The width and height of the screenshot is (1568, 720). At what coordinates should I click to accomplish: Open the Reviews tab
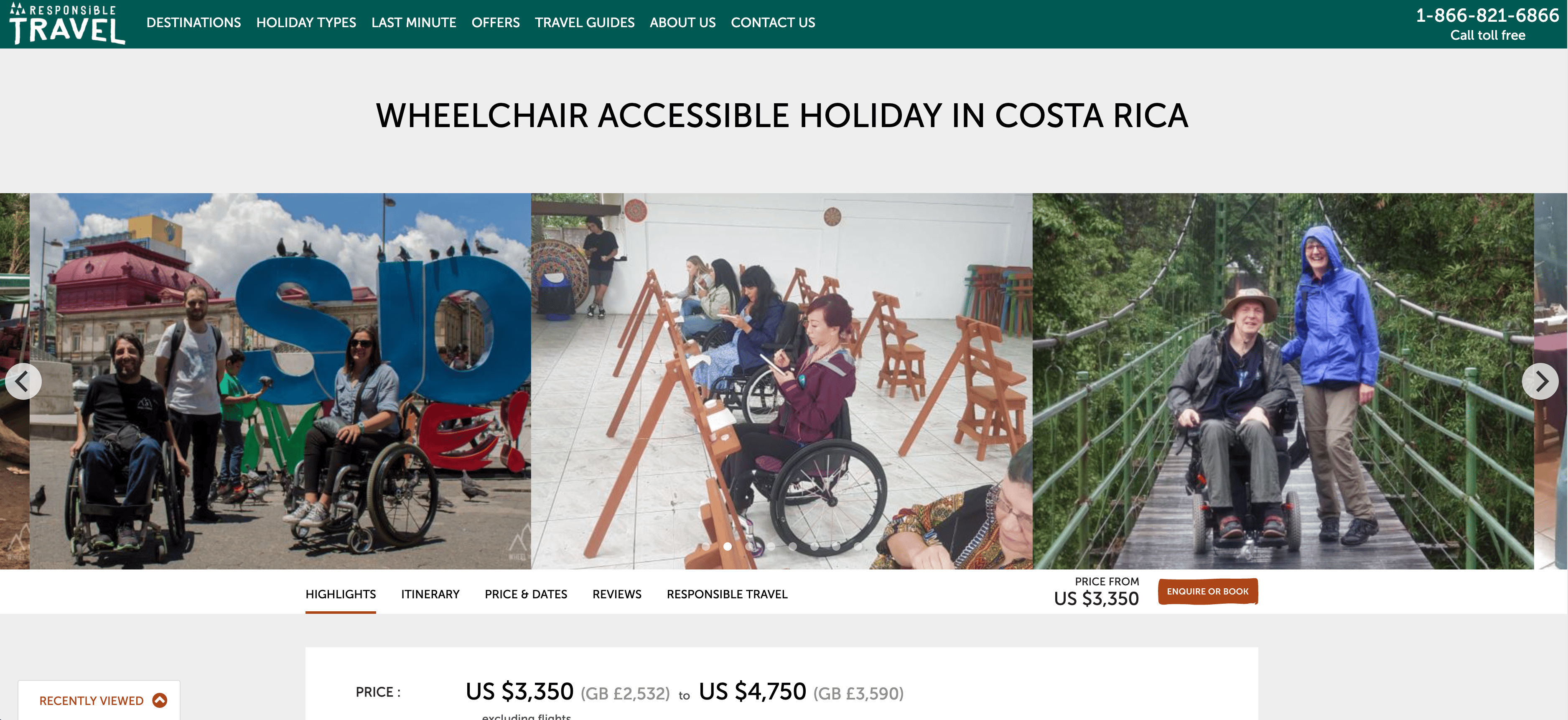point(616,594)
